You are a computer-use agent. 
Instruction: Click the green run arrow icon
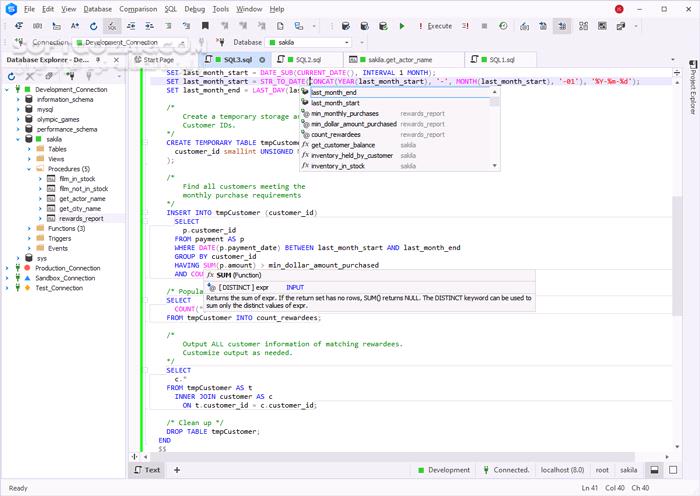click(x=402, y=26)
